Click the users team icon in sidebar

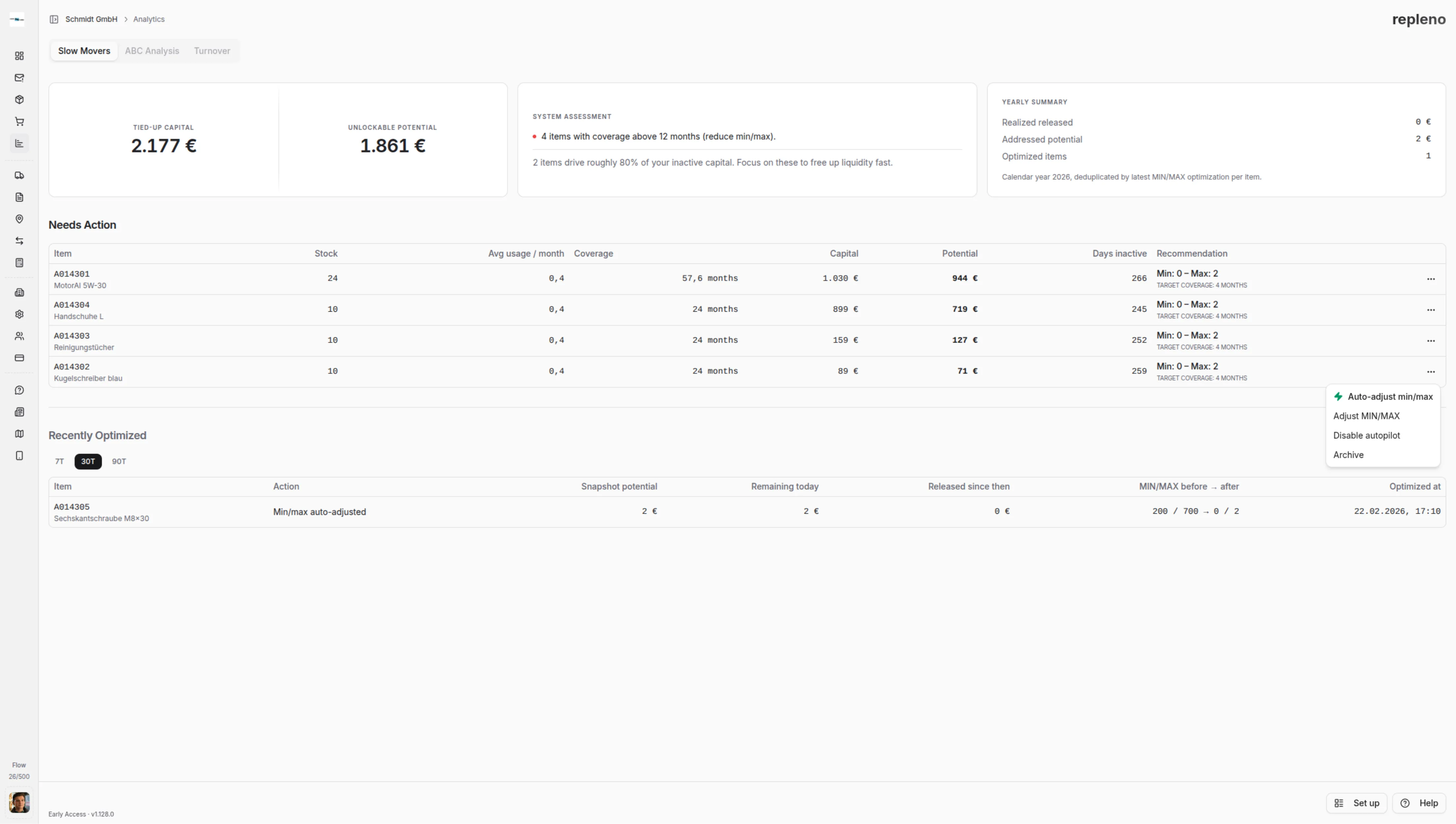[x=19, y=336]
